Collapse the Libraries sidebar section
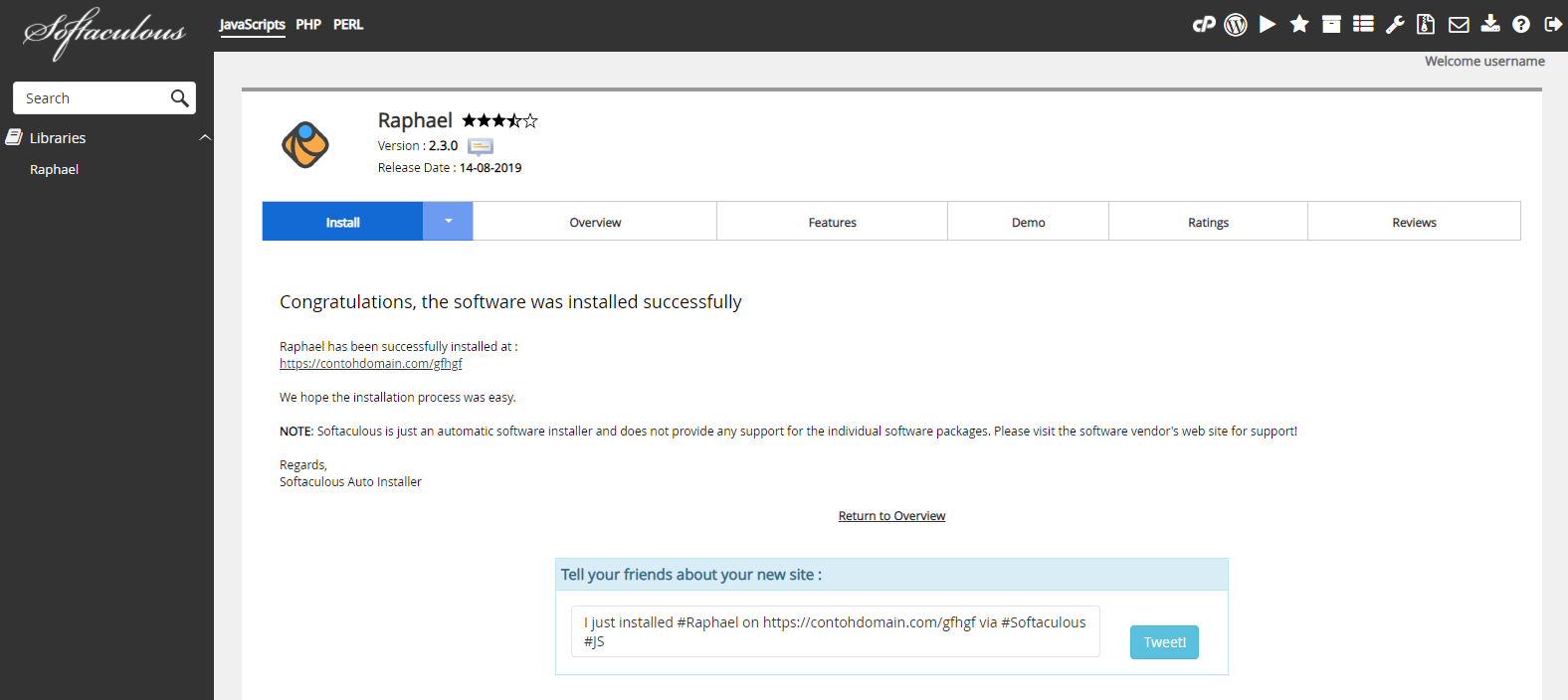Screen dimensions: 1568x700 click(205, 138)
